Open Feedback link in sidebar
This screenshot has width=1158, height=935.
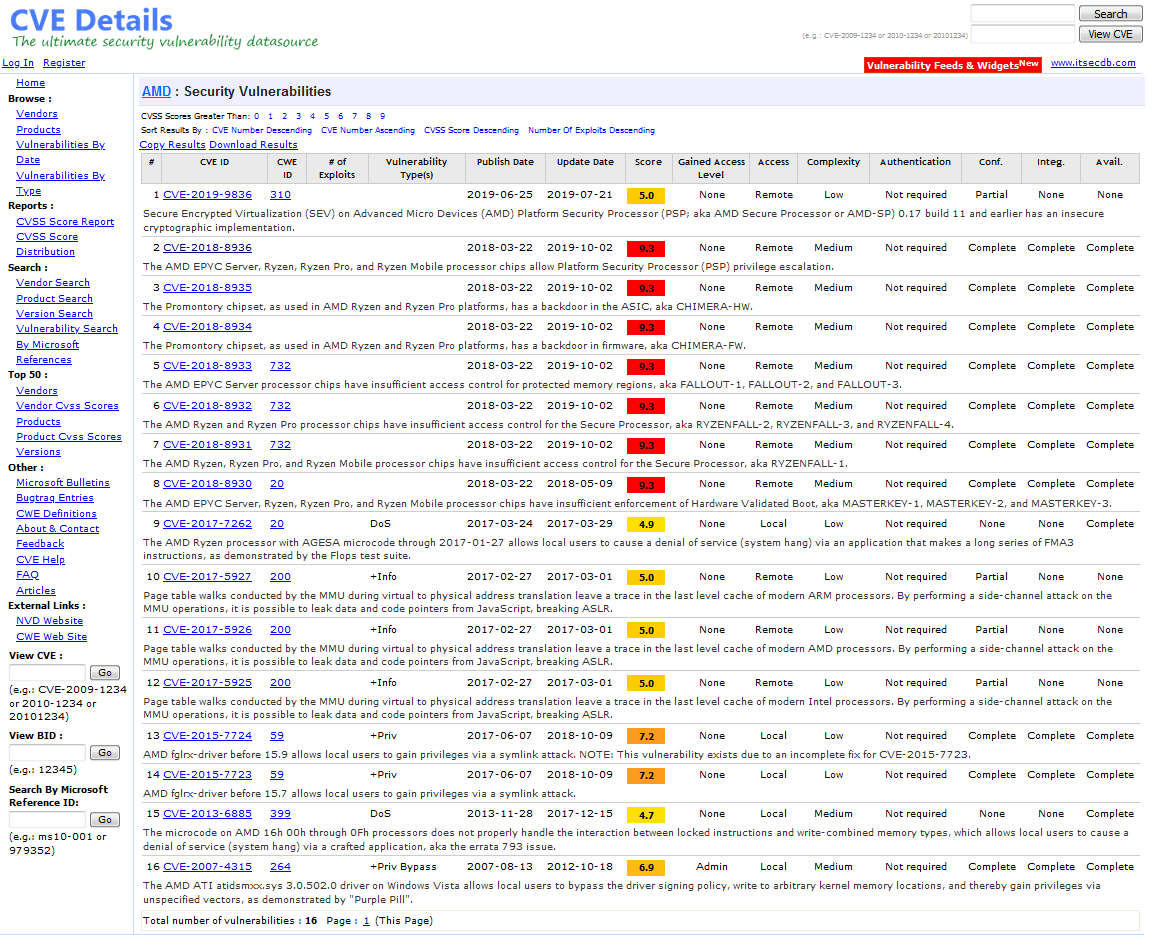(x=40, y=544)
